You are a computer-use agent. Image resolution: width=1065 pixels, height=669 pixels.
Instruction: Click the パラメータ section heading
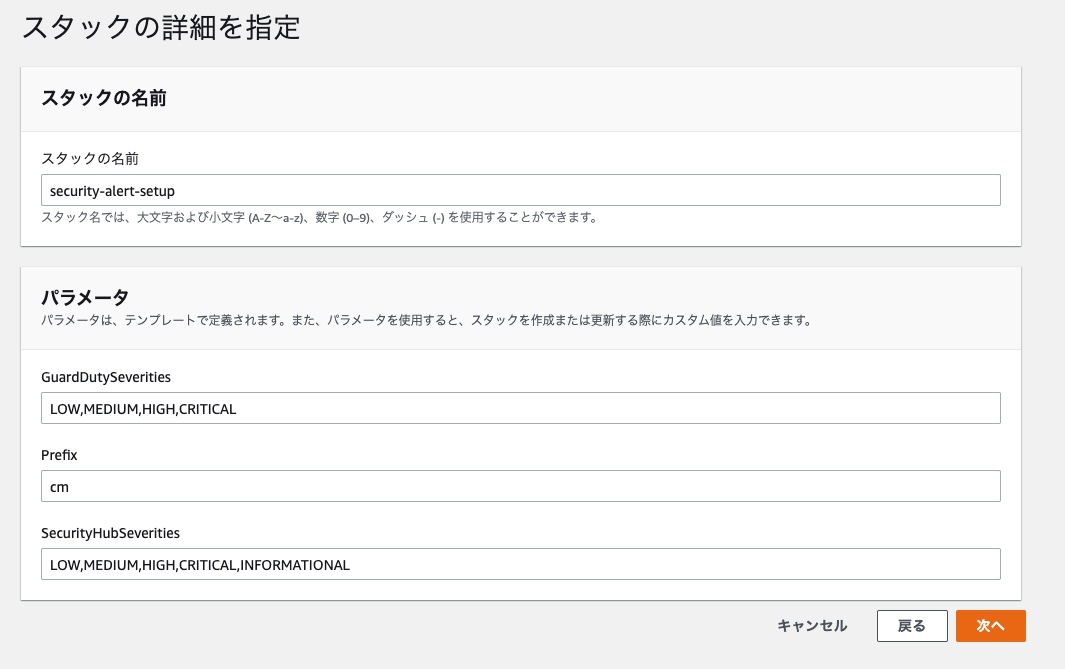85,297
